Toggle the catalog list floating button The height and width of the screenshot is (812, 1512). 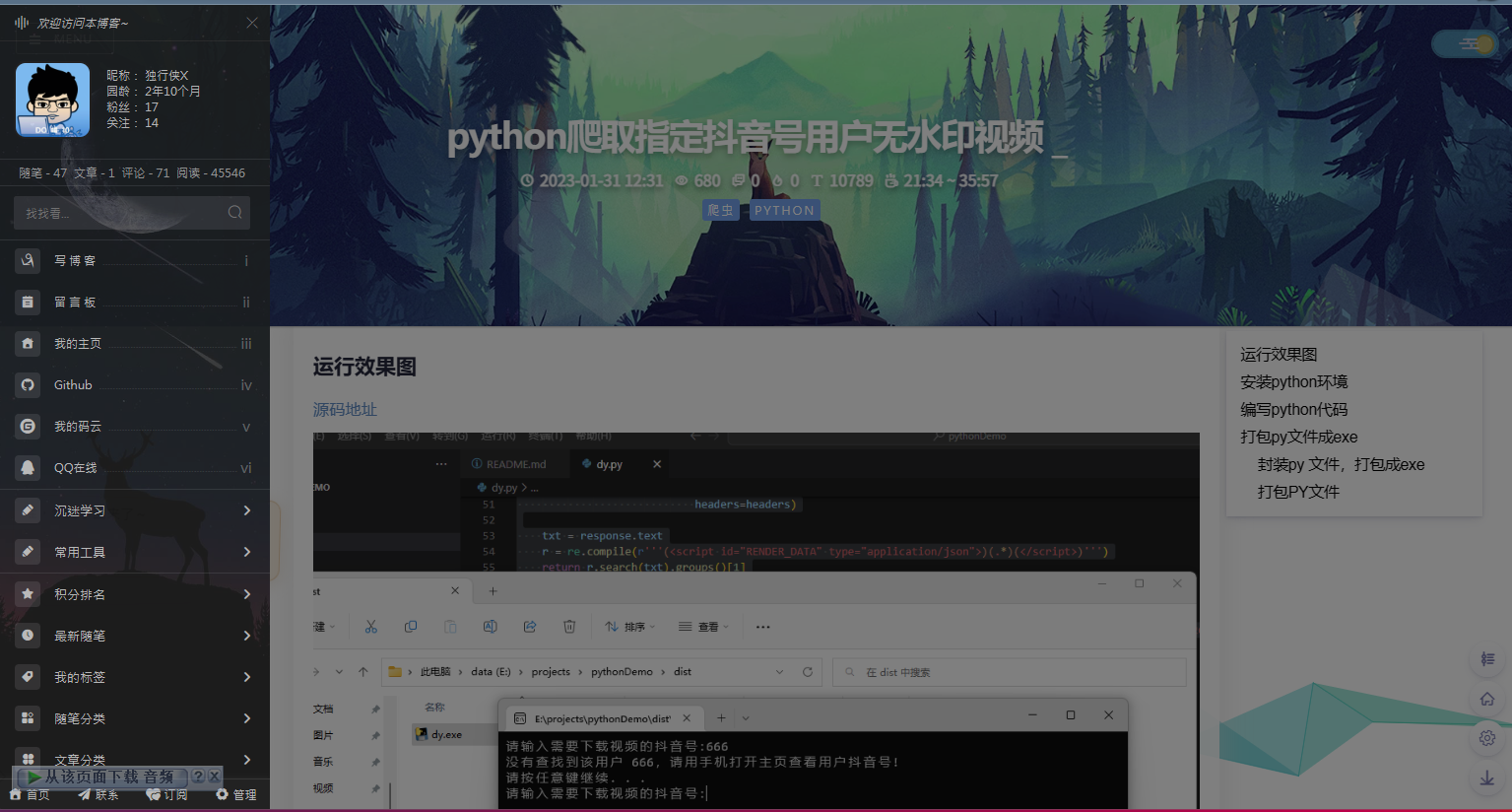pyautogui.click(x=1487, y=659)
